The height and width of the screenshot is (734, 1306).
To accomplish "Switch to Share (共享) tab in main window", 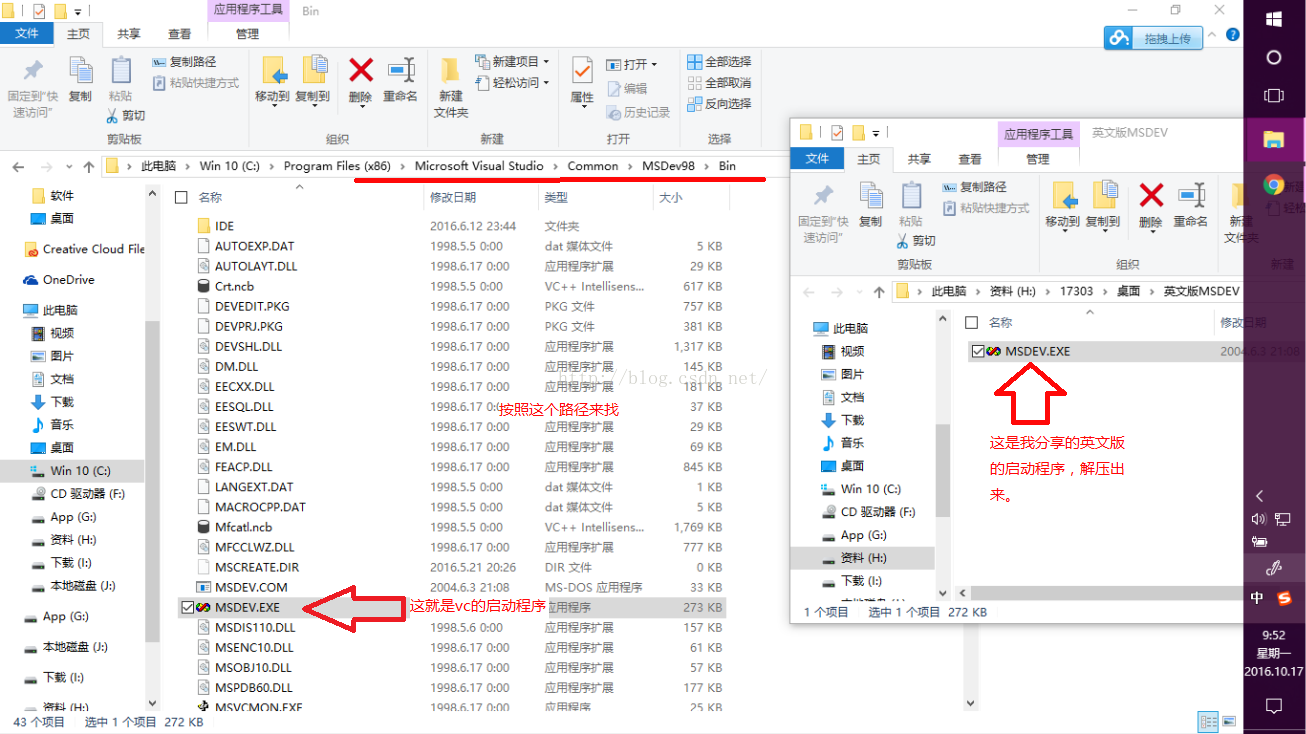I will tap(129, 34).
